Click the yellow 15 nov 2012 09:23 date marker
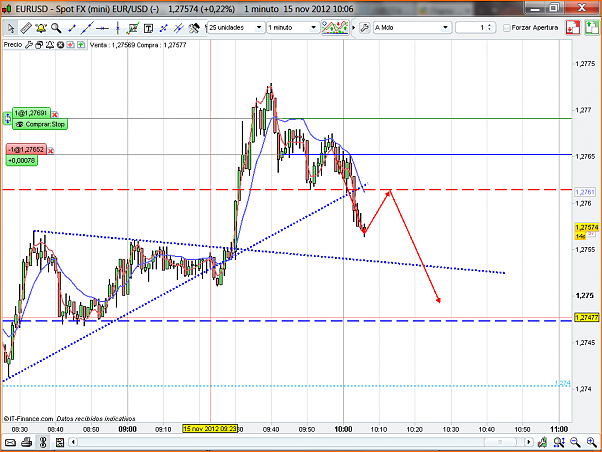The width and height of the screenshot is (602, 452). (210, 429)
